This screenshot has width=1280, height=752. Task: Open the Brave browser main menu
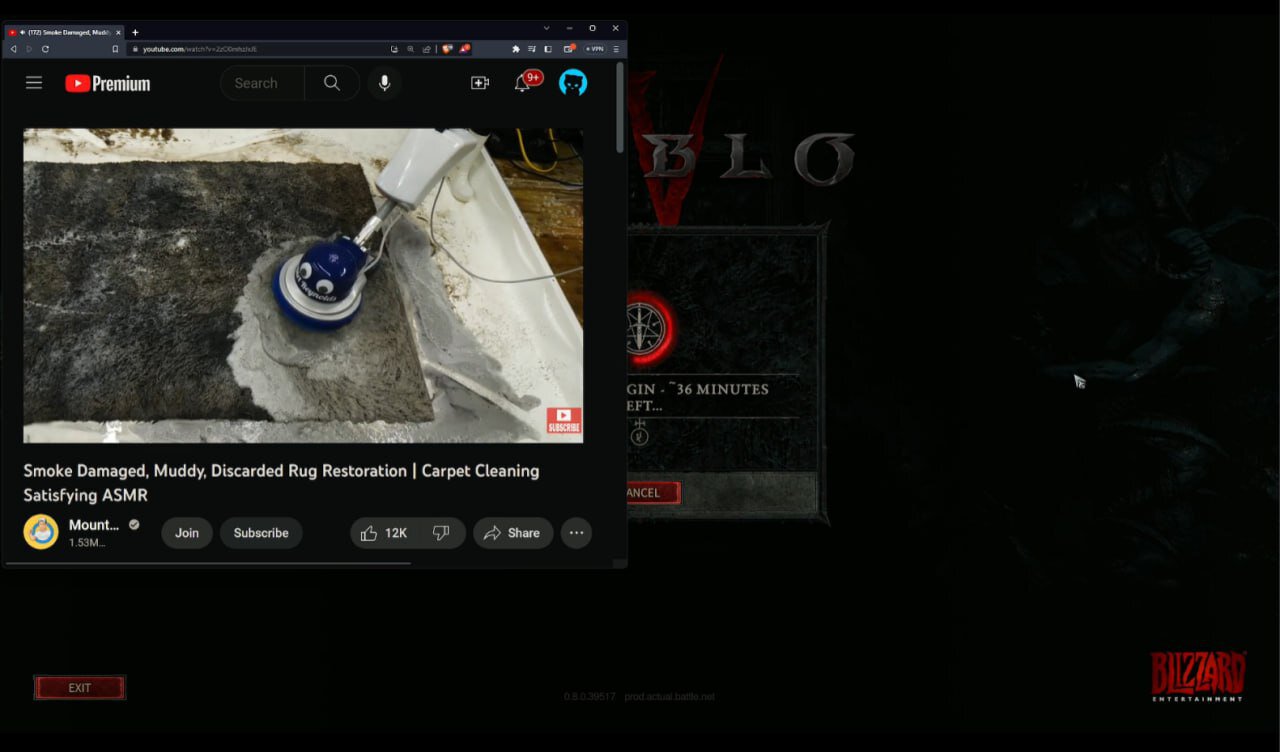tap(616, 49)
